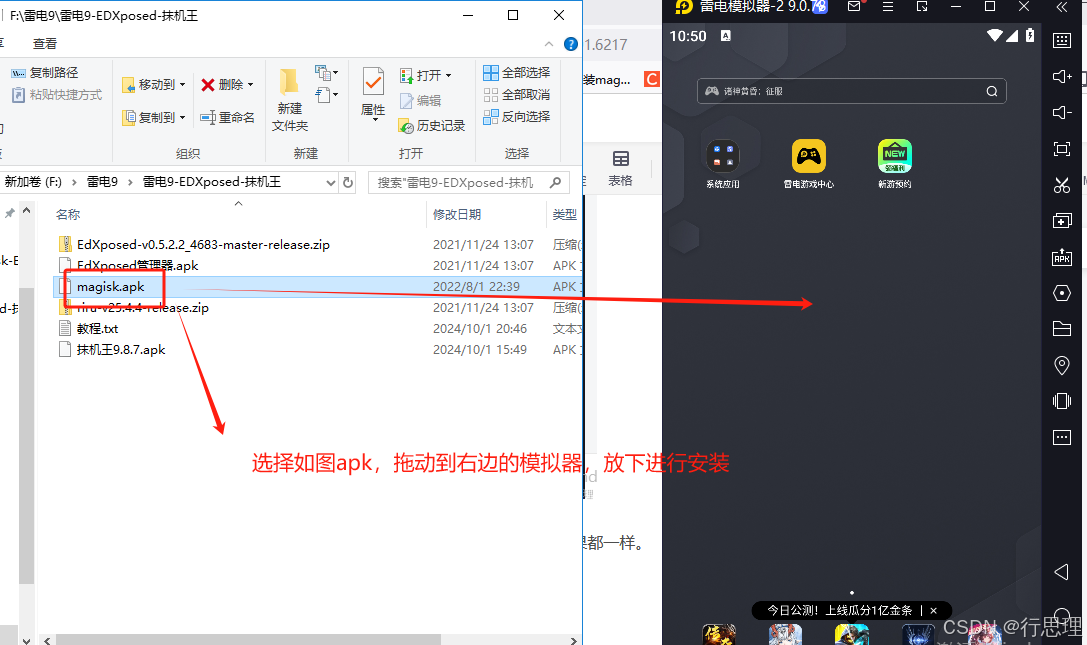Open virtual location pin icon in emulator
This screenshot has width=1087, height=645.
click(x=1061, y=365)
